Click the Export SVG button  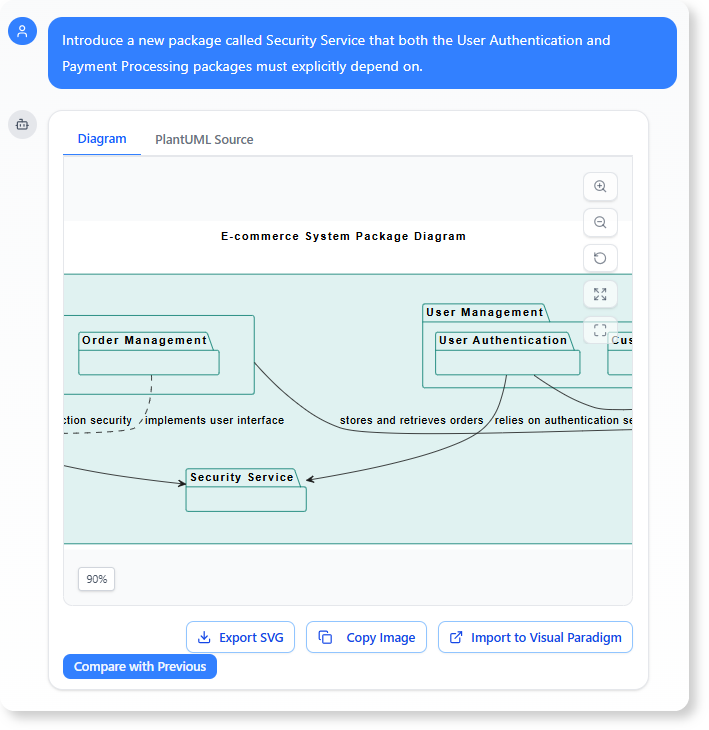(240, 637)
